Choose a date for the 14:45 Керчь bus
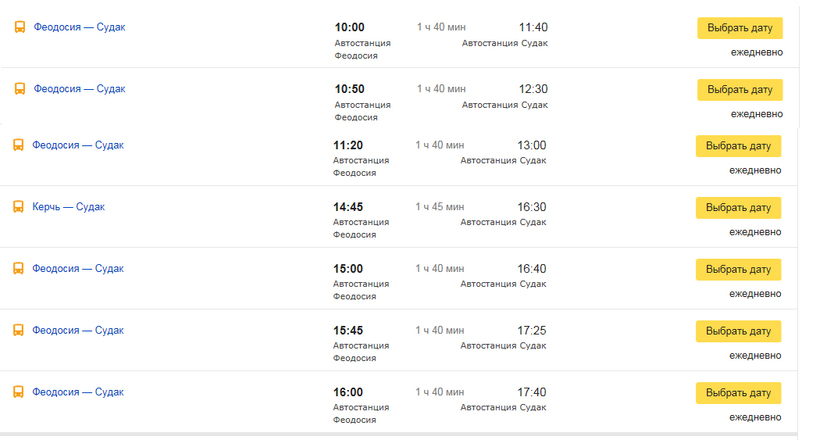 738,208
